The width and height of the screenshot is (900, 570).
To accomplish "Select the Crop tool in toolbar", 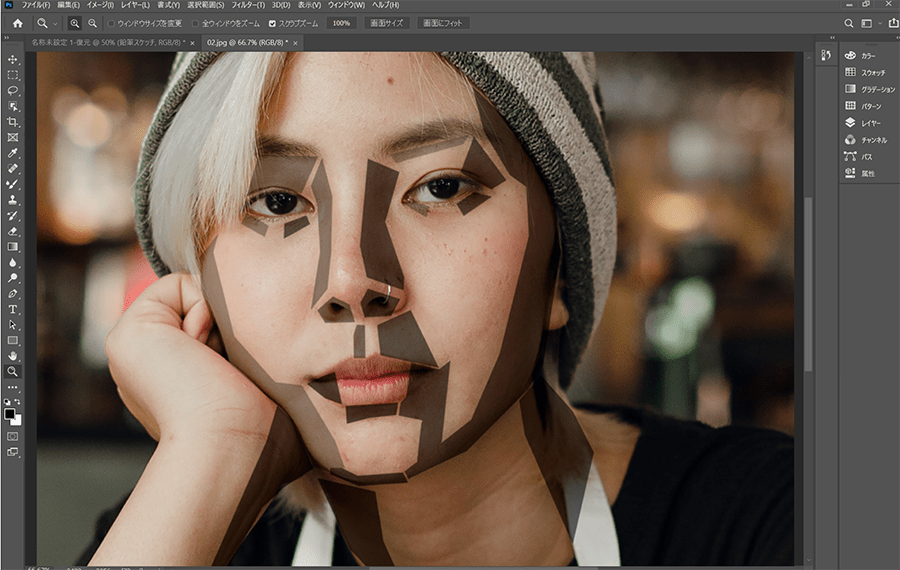I will (x=13, y=122).
